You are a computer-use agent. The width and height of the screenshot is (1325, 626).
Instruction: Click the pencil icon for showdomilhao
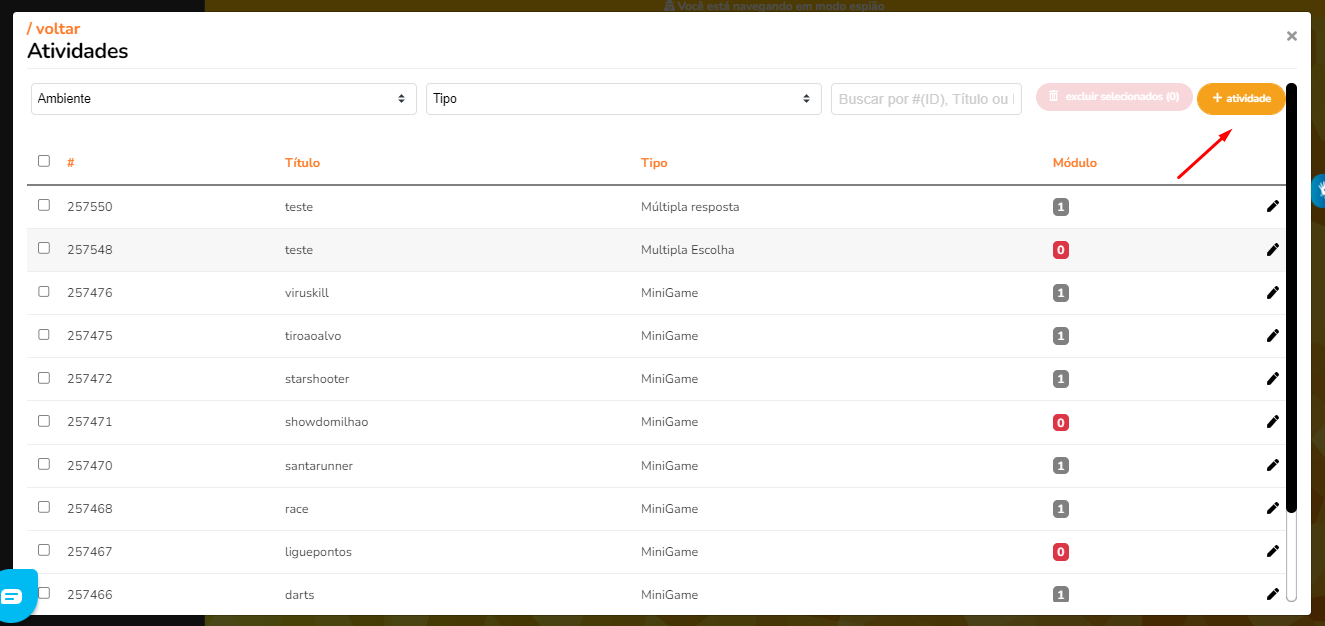tap(1272, 421)
